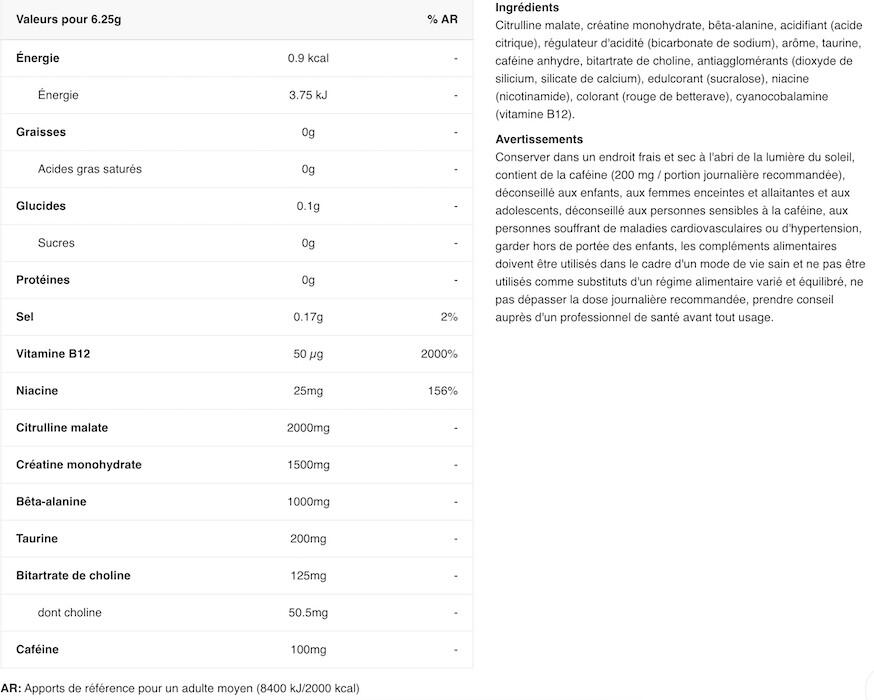Select the Sucres sub-row label
This screenshot has height=700, width=874.
tap(56, 243)
